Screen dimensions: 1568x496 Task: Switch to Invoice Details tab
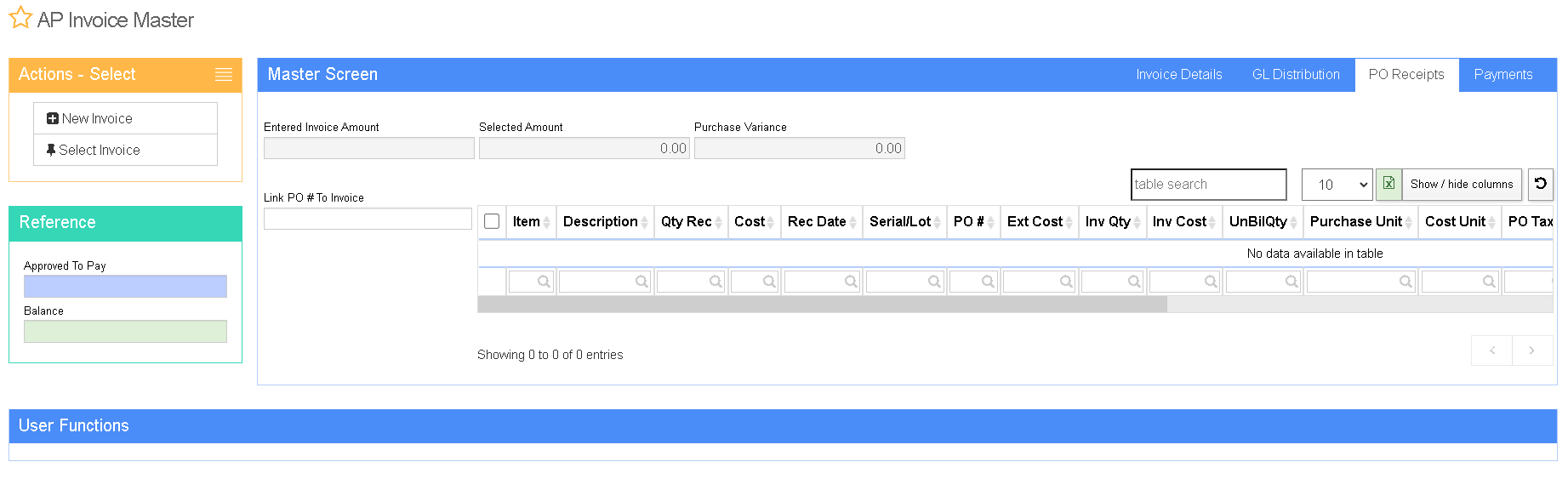coord(1178,75)
